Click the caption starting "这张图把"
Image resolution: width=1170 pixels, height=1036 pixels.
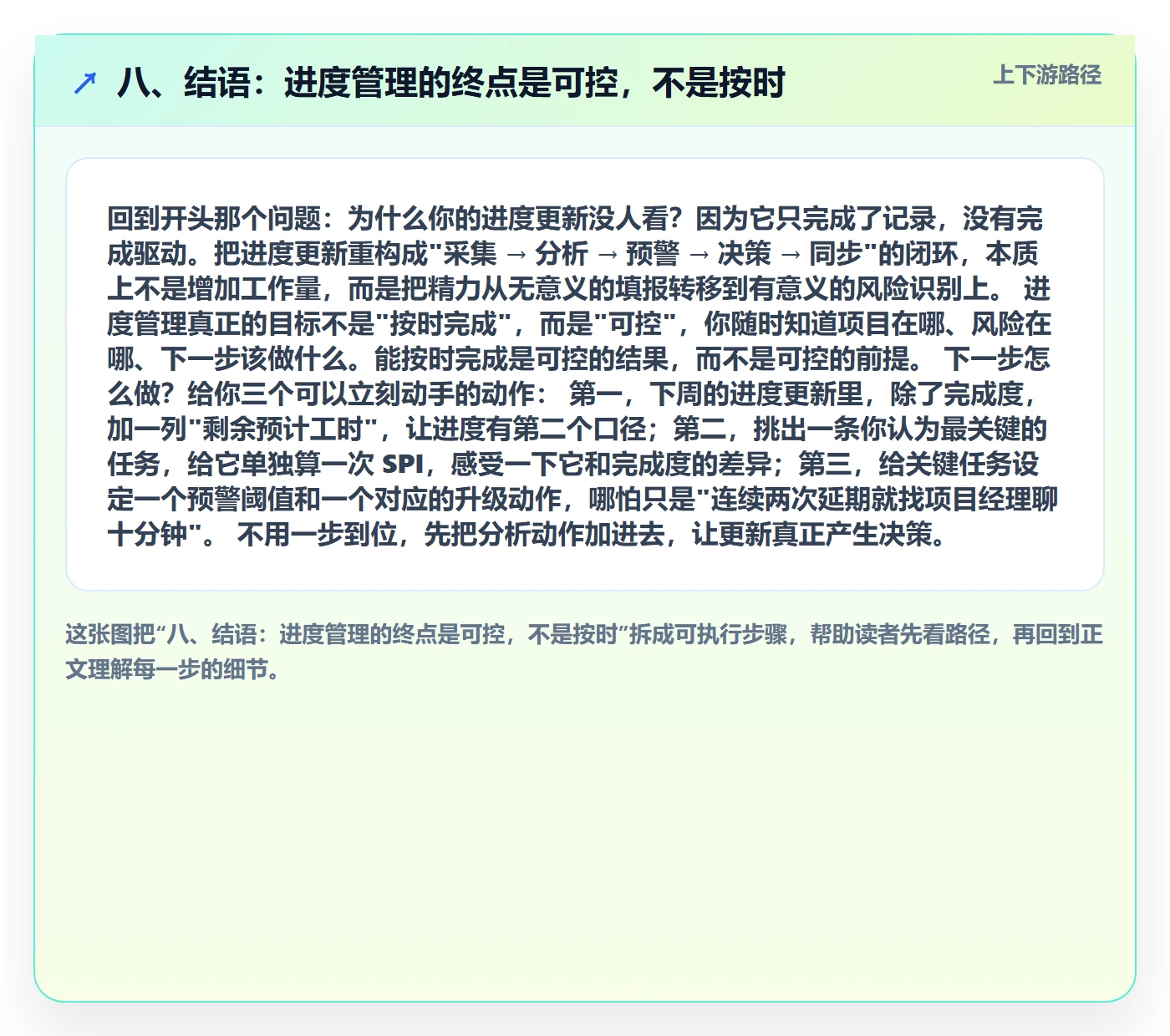click(x=584, y=652)
